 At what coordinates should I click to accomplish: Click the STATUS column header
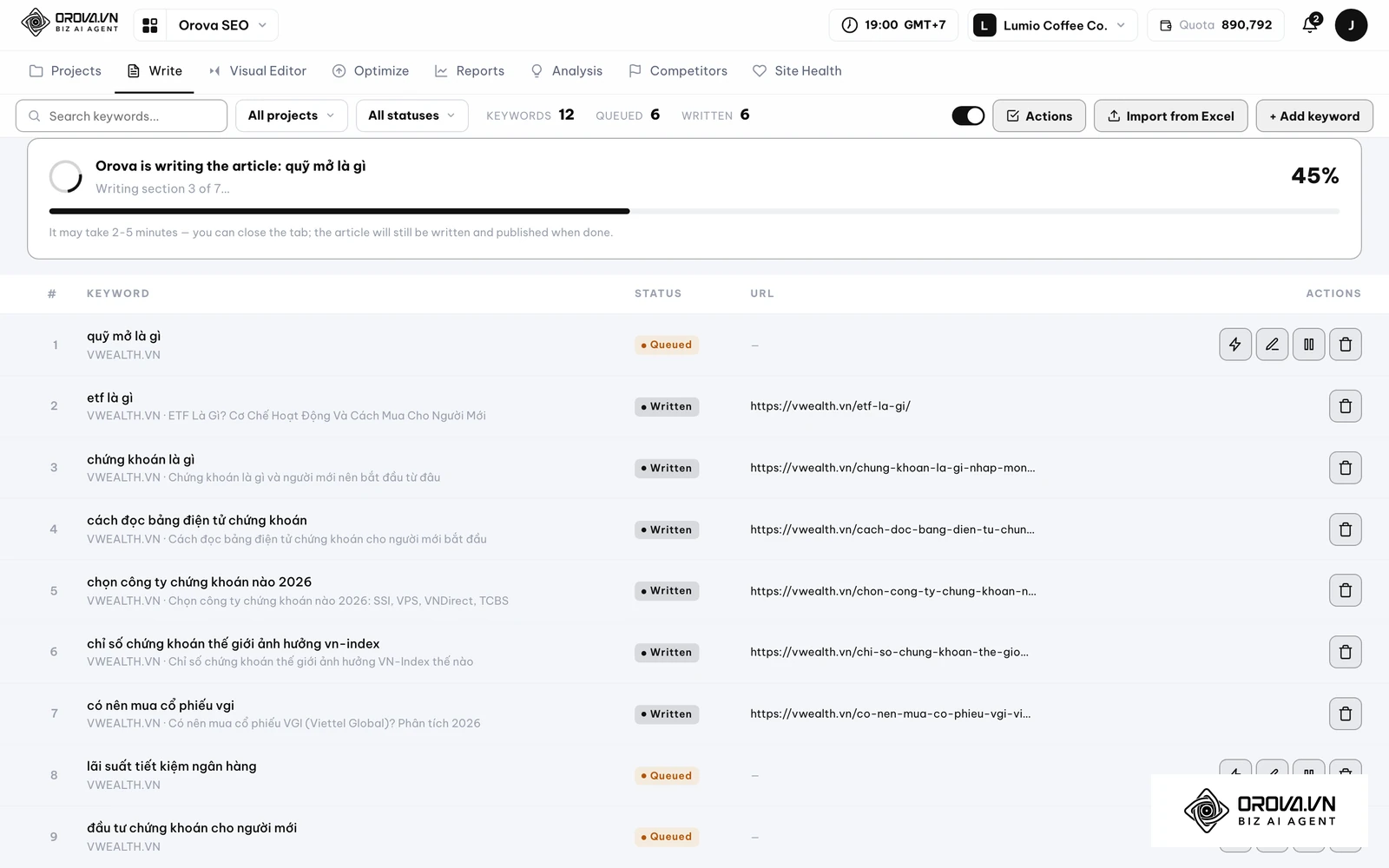pos(658,293)
